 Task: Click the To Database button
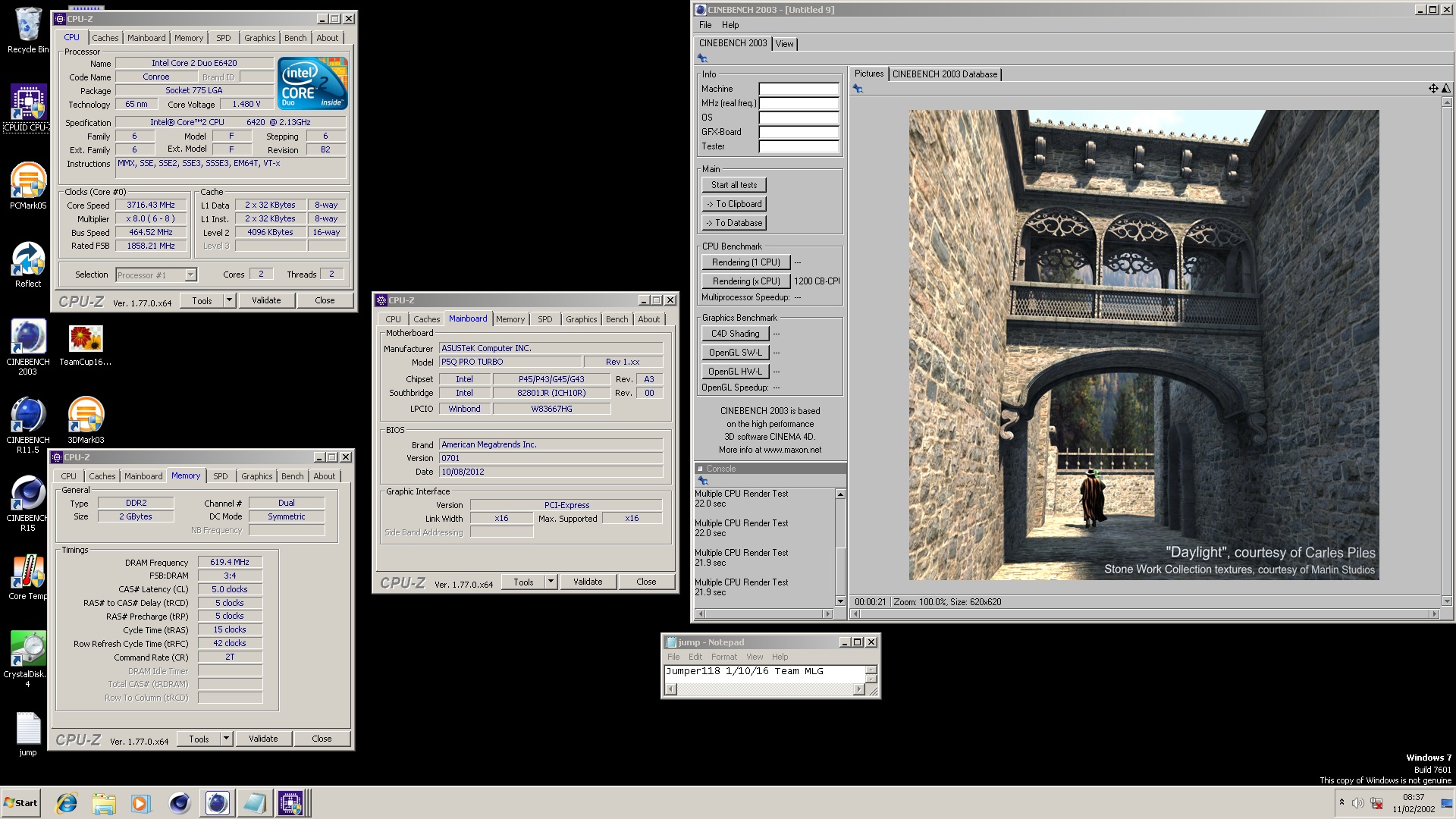[734, 223]
